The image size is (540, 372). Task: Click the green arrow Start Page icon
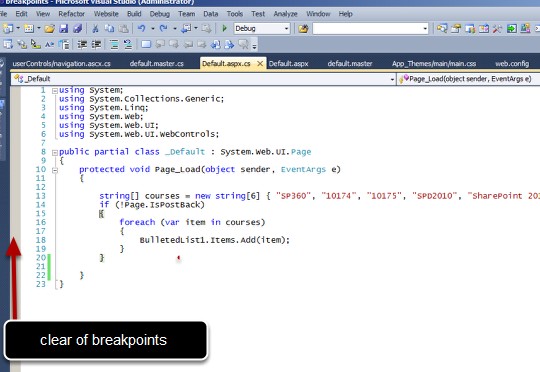pyautogui.click(x=511, y=28)
